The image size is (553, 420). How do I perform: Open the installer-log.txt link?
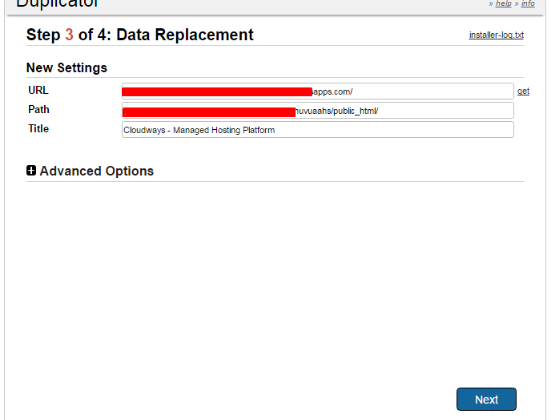[496, 35]
